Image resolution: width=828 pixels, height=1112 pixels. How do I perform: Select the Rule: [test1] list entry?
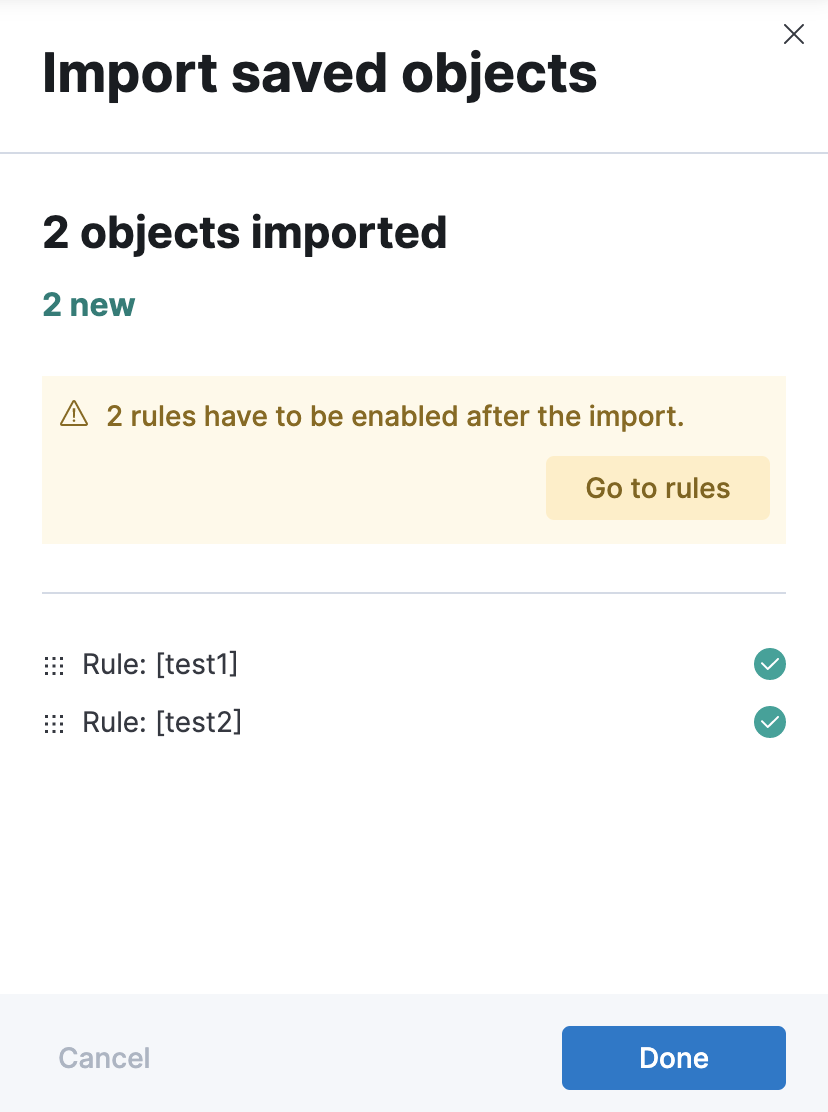pos(160,664)
